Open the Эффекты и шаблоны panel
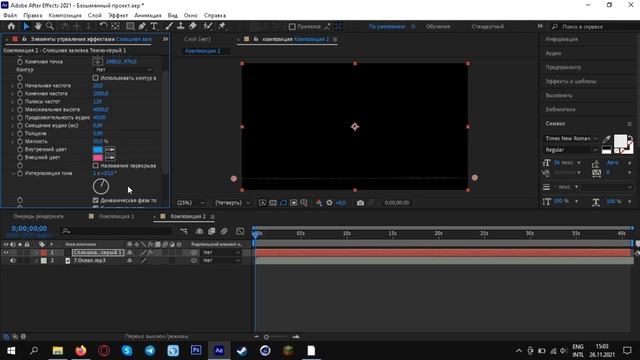 [571, 81]
